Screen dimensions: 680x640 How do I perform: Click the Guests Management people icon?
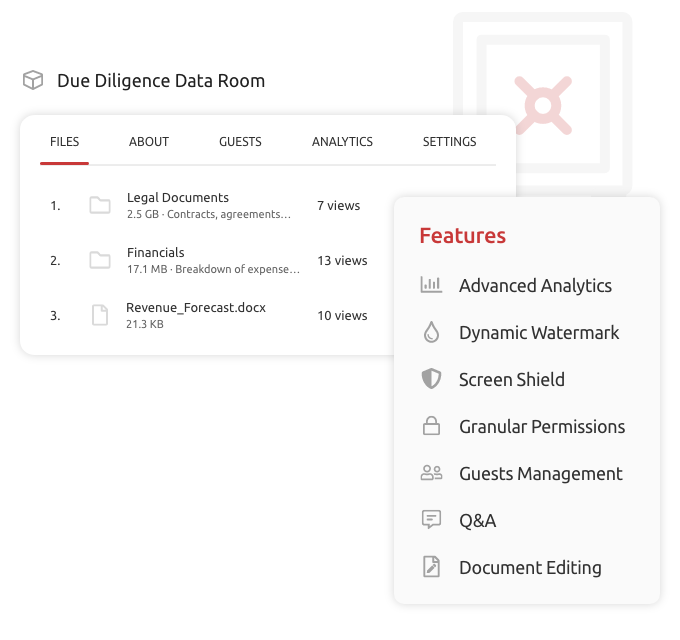[431, 473]
